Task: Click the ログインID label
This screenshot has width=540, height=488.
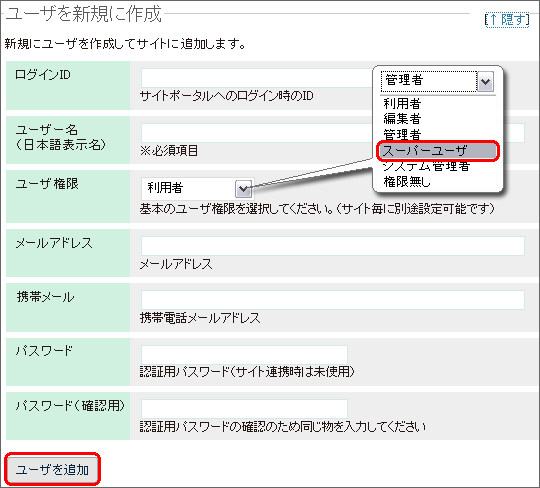Action: (x=43, y=74)
